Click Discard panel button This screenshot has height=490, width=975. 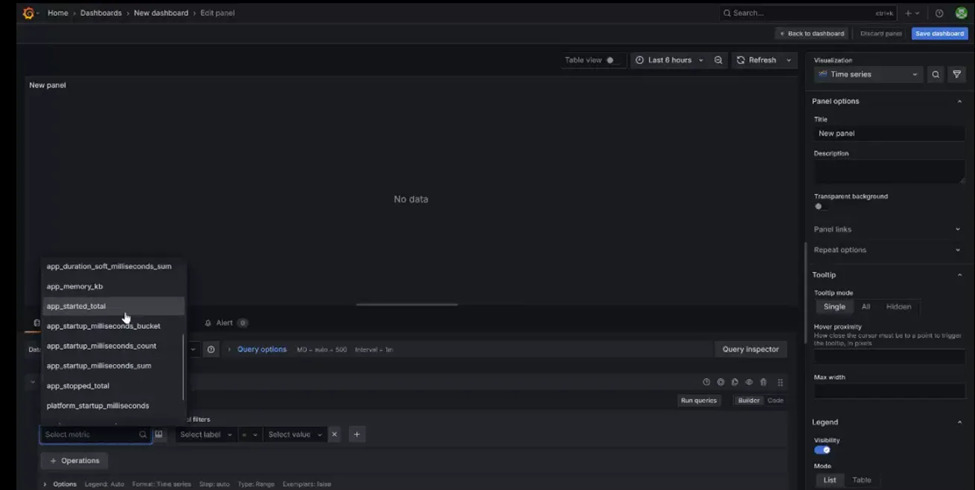[x=880, y=34]
